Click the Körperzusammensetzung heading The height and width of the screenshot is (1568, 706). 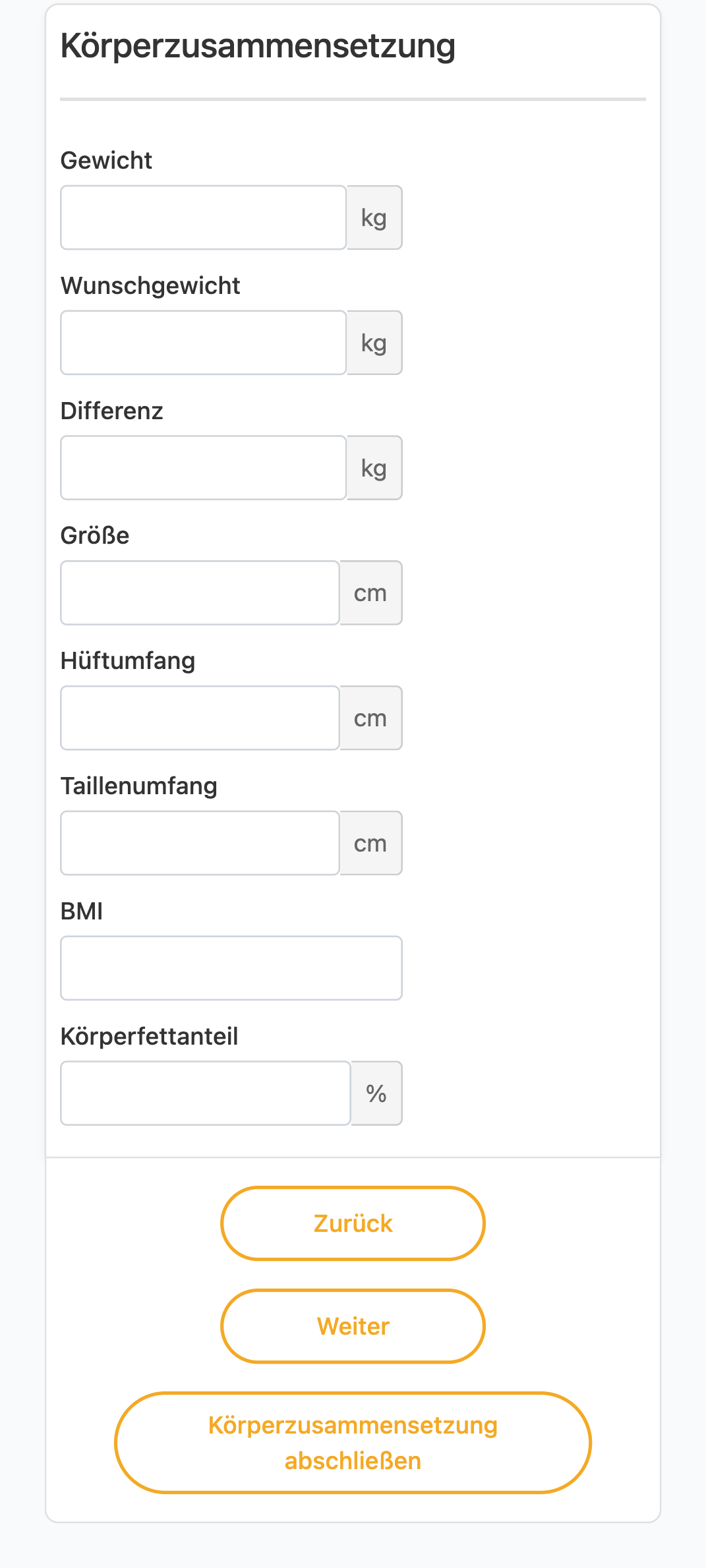point(258,47)
